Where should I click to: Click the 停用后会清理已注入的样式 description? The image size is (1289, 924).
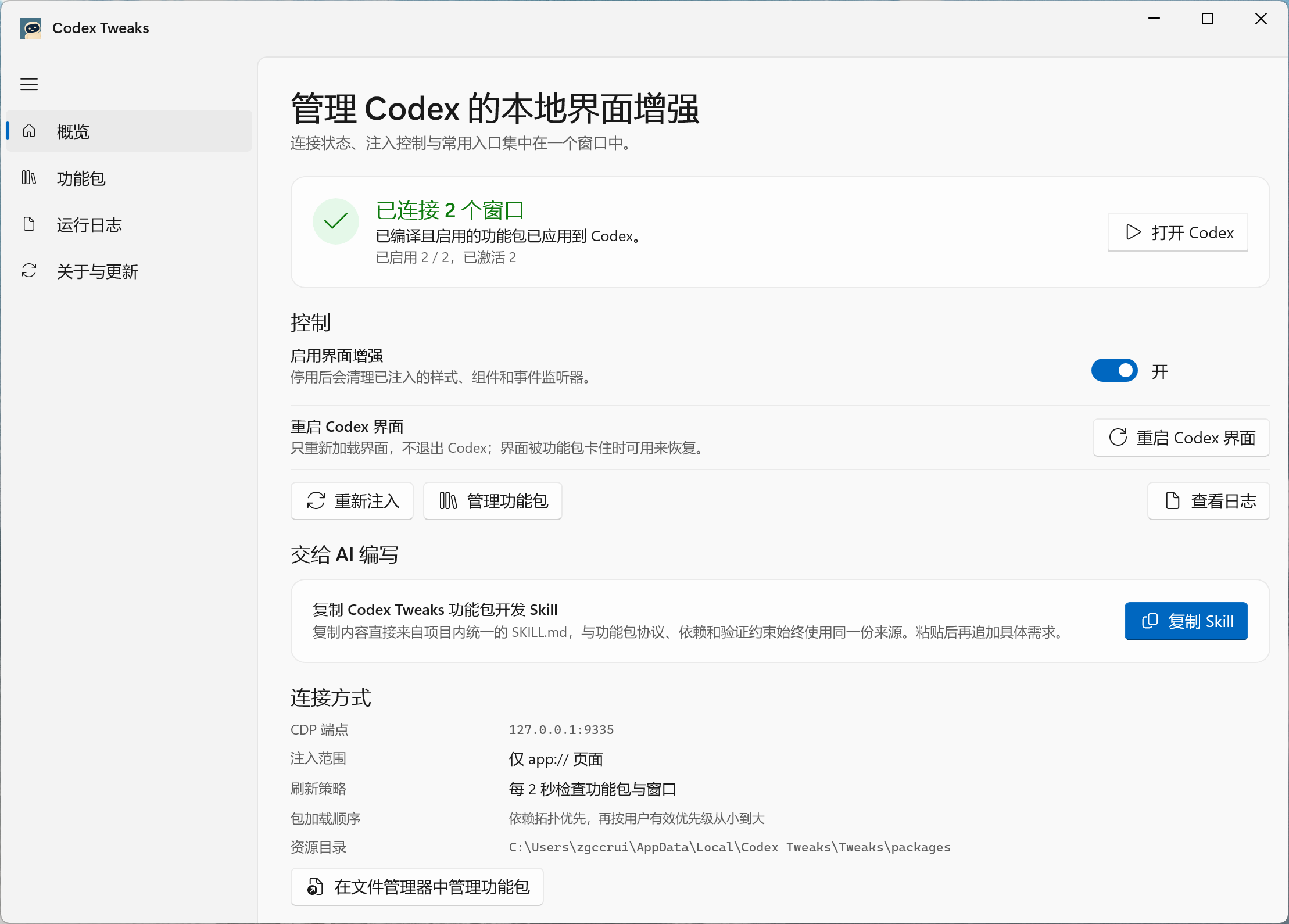pyautogui.click(x=441, y=378)
